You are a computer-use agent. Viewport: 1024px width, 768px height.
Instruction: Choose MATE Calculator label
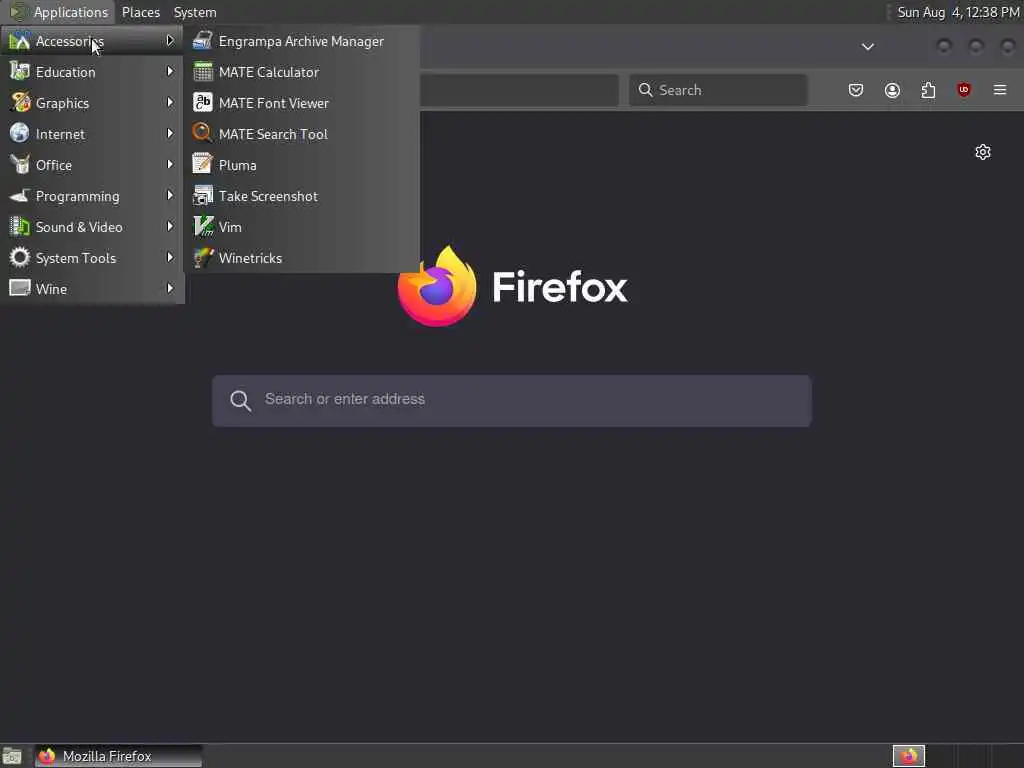click(x=268, y=72)
